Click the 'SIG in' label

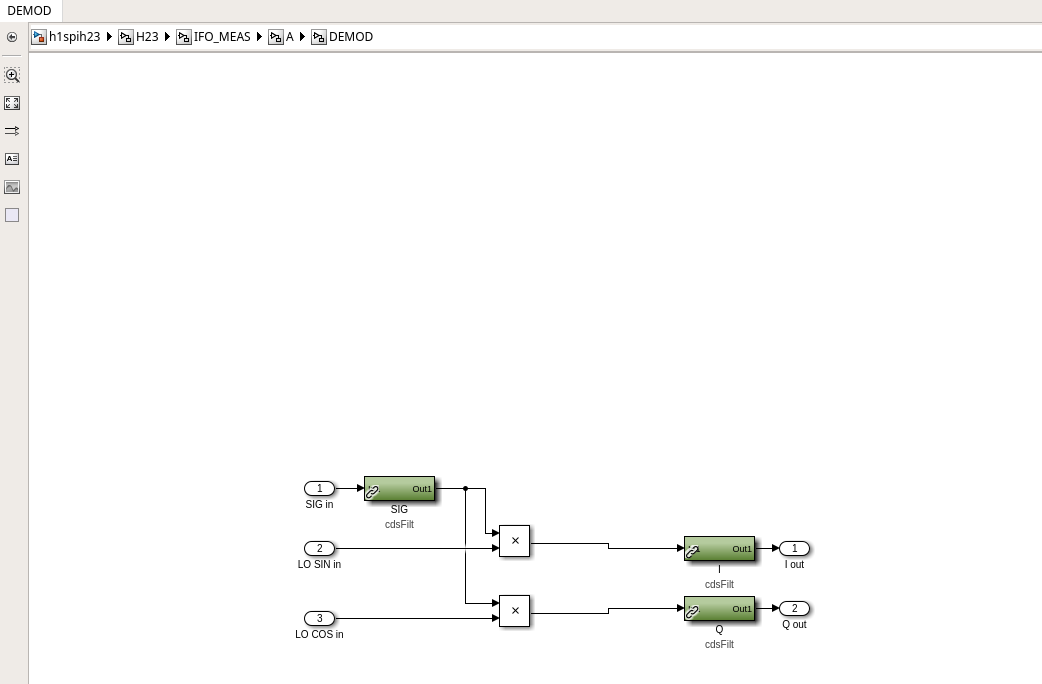point(320,505)
